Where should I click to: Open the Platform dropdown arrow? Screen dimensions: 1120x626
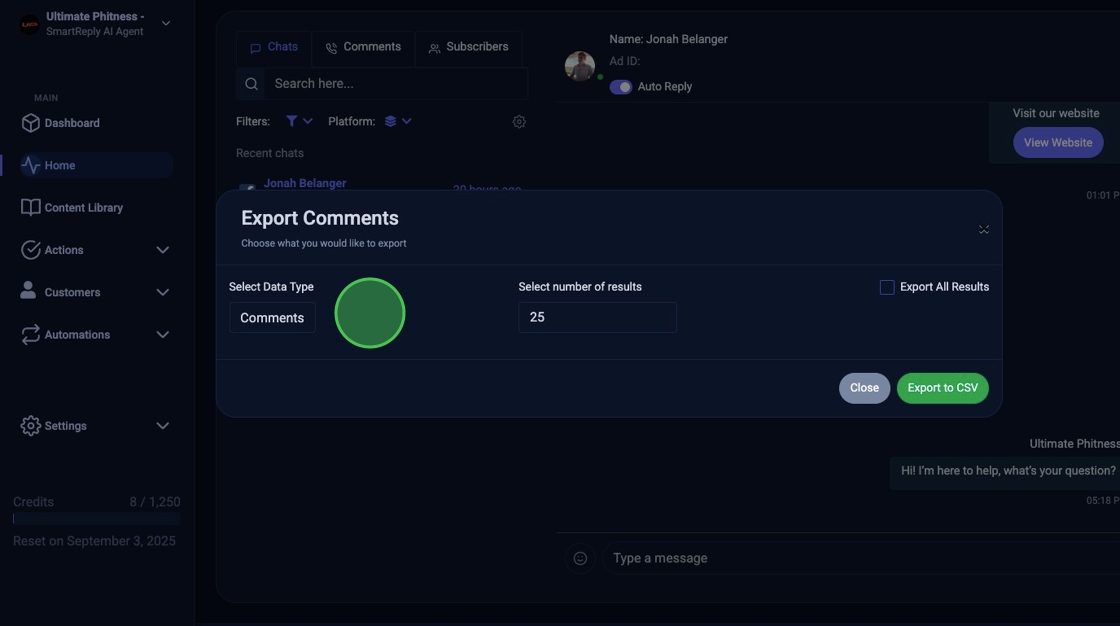[406, 121]
